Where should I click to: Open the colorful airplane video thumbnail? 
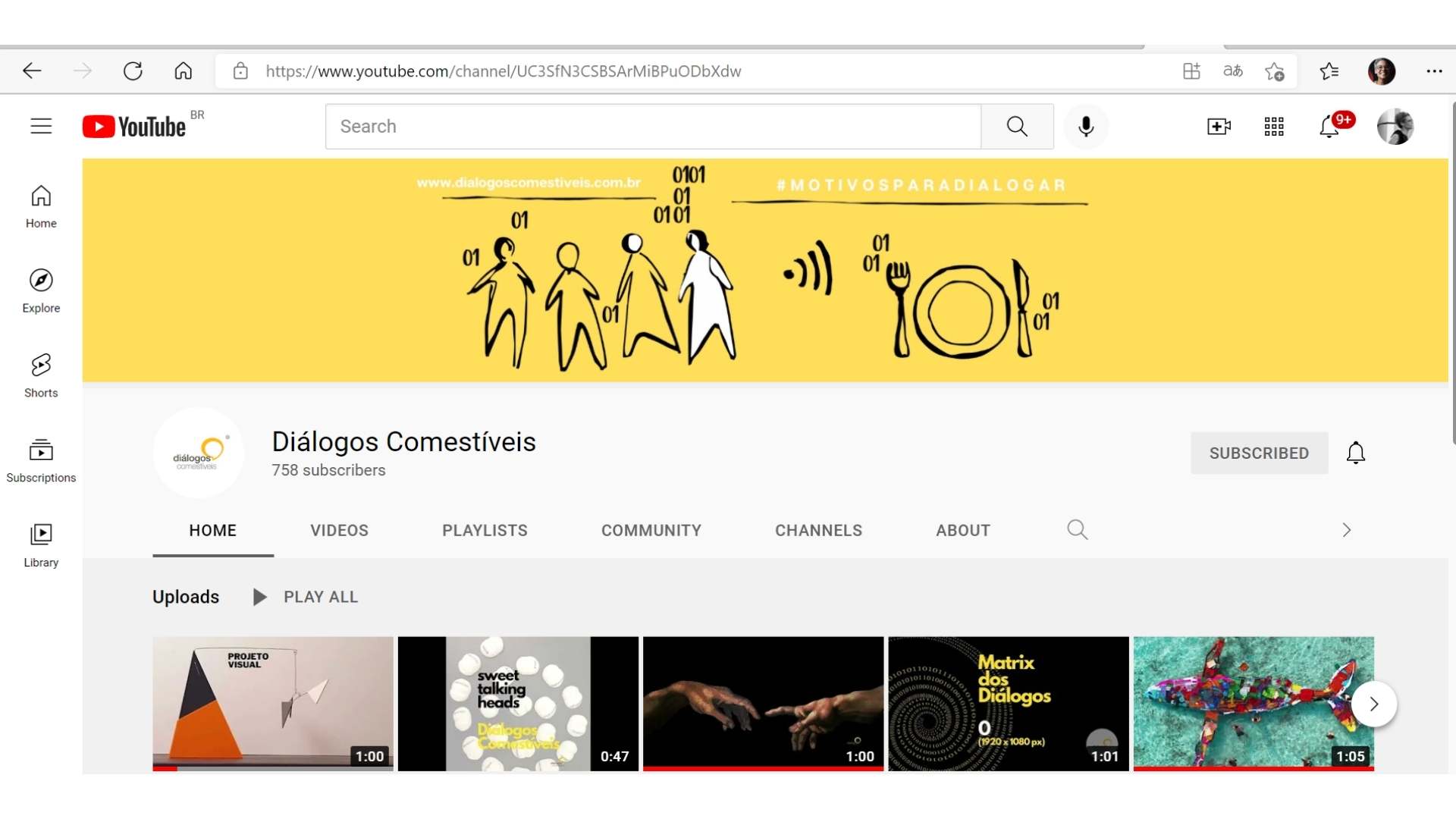click(x=1254, y=704)
